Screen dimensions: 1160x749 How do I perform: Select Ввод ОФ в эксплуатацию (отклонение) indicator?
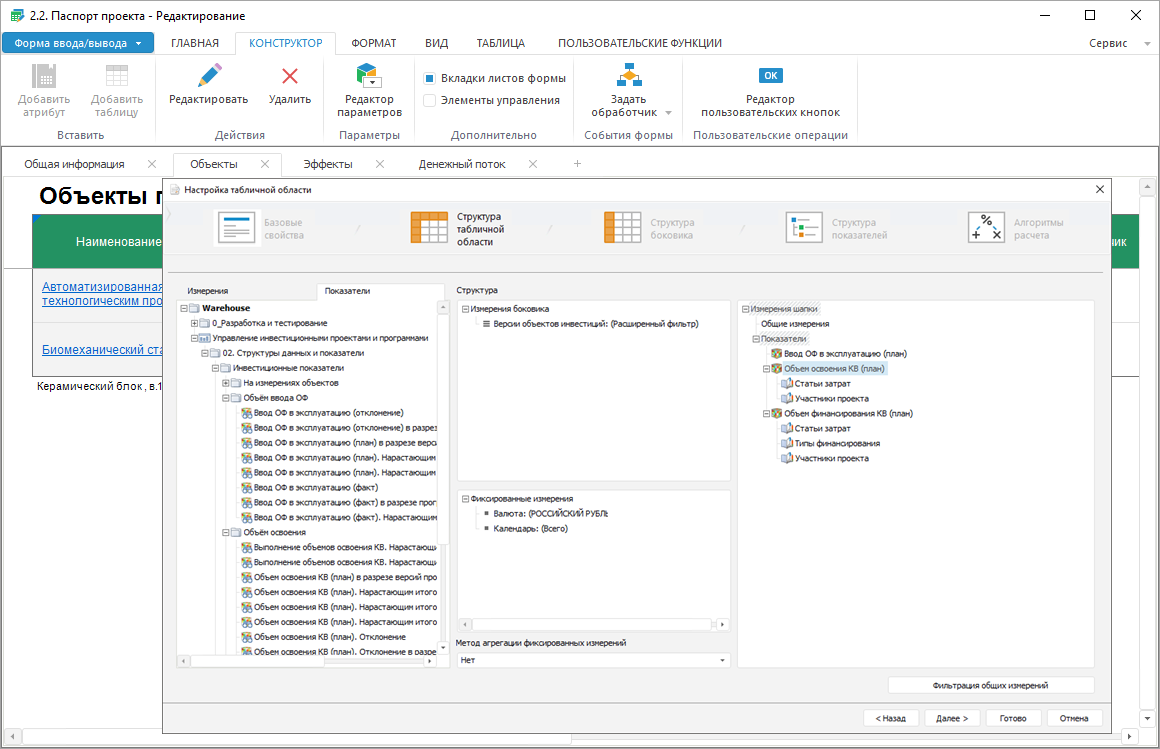[328, 413]
